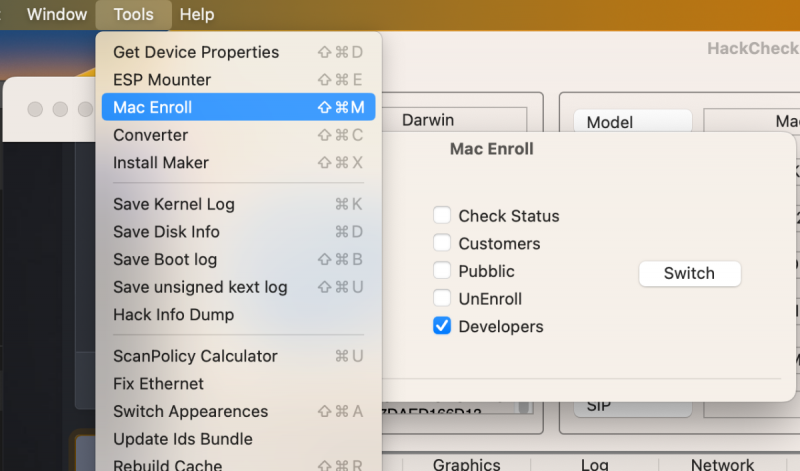Switch to the Graphics tab
The width and height of the screenshot is (800, 471).
coord(466,464)
